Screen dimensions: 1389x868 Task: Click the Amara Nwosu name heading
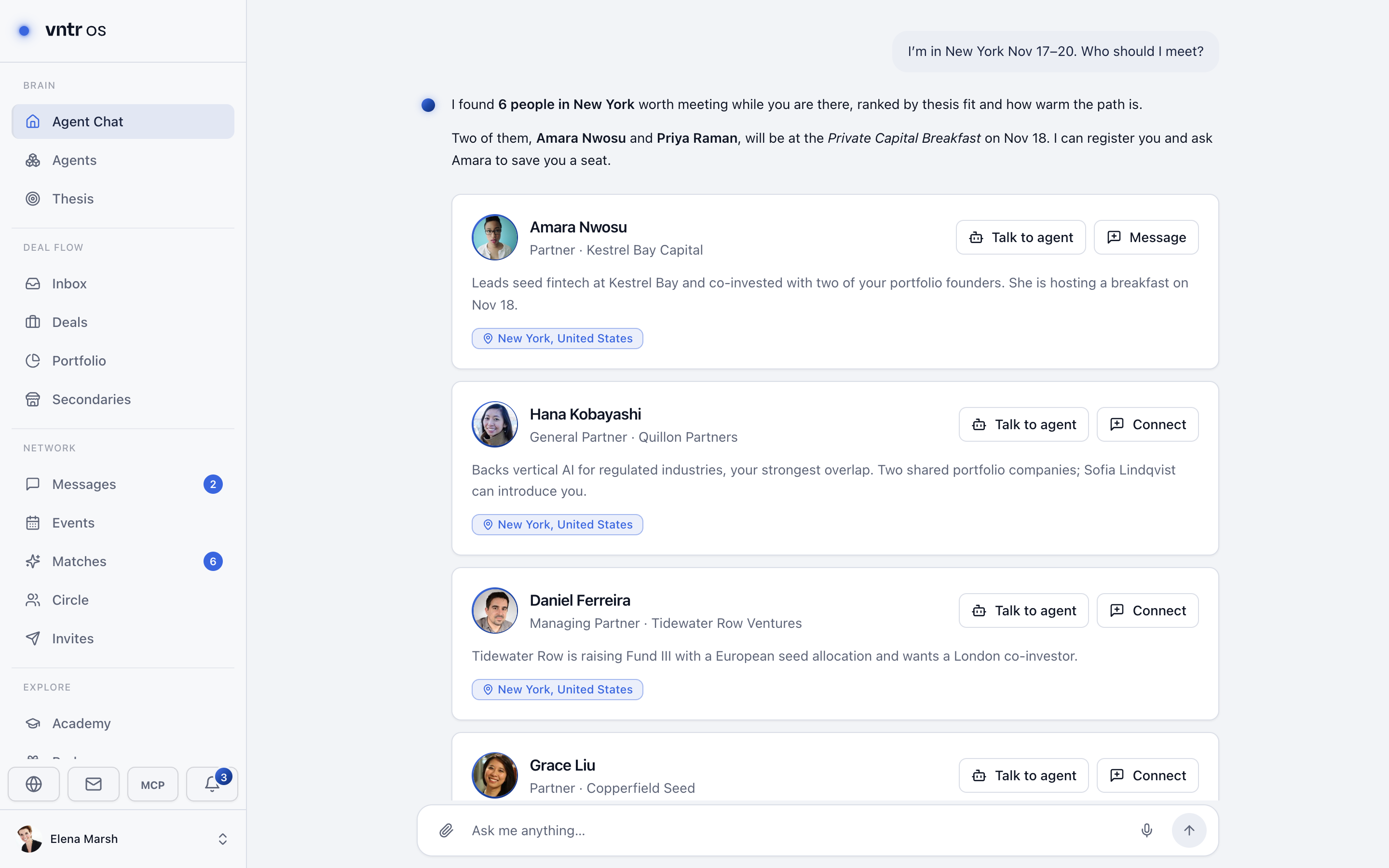[578, 227]
